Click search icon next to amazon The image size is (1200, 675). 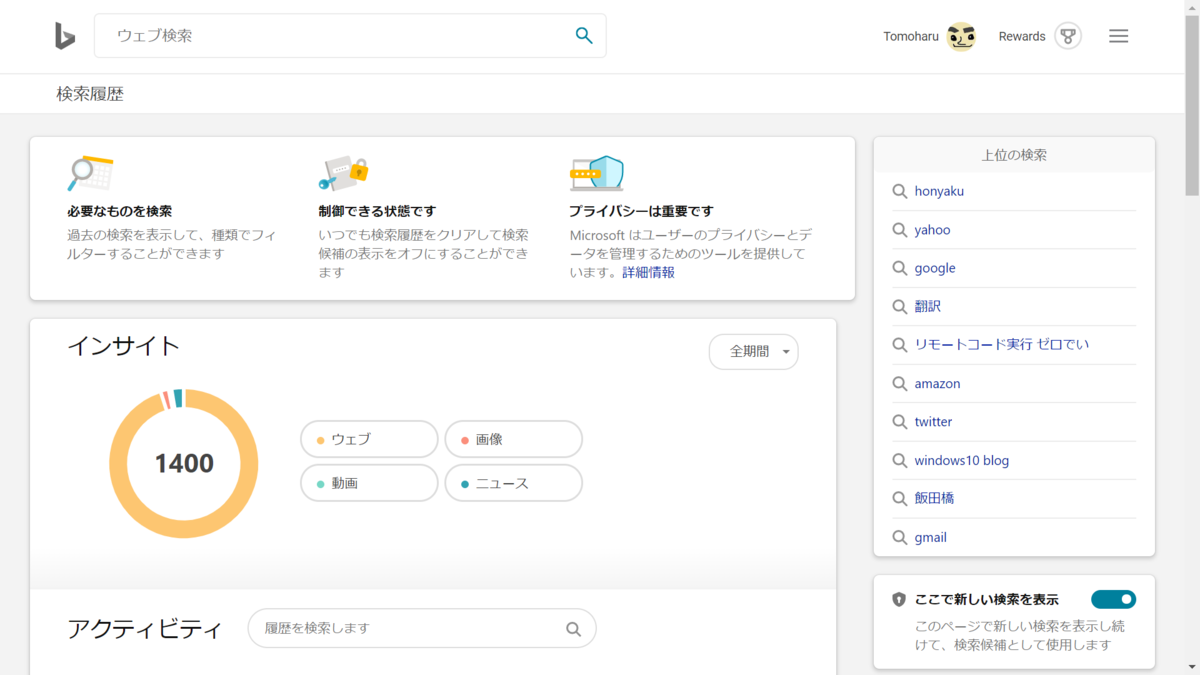coord(899,383)
